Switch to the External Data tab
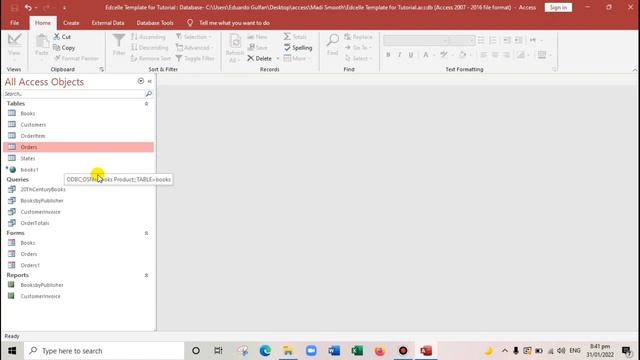640x360 pixels. [x=108, y=23]
